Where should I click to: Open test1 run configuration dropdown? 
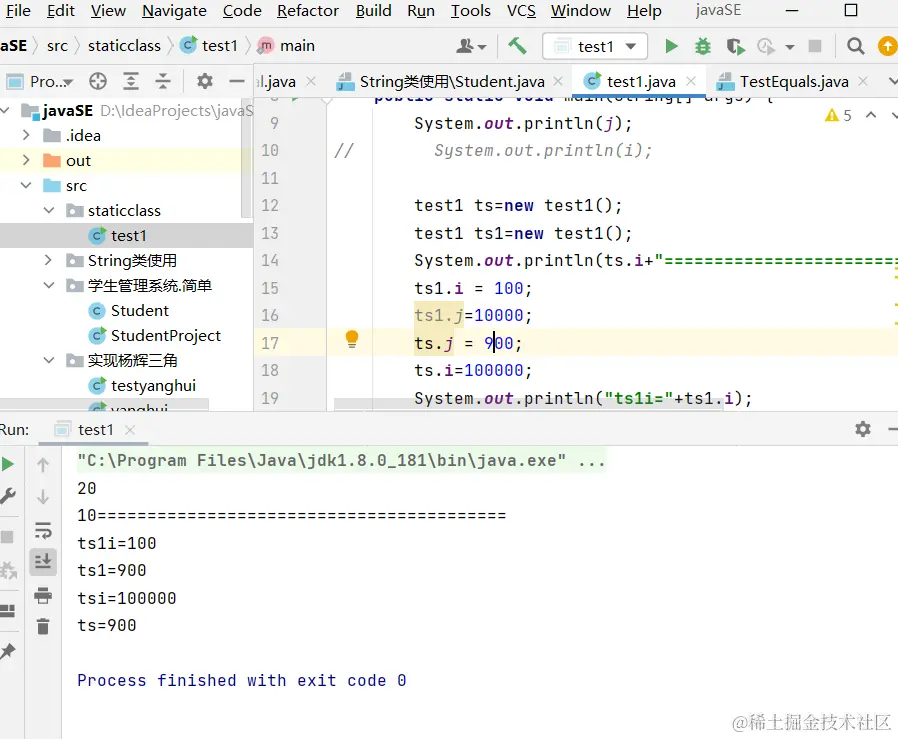pyautogui.click(x=594, y=46)
